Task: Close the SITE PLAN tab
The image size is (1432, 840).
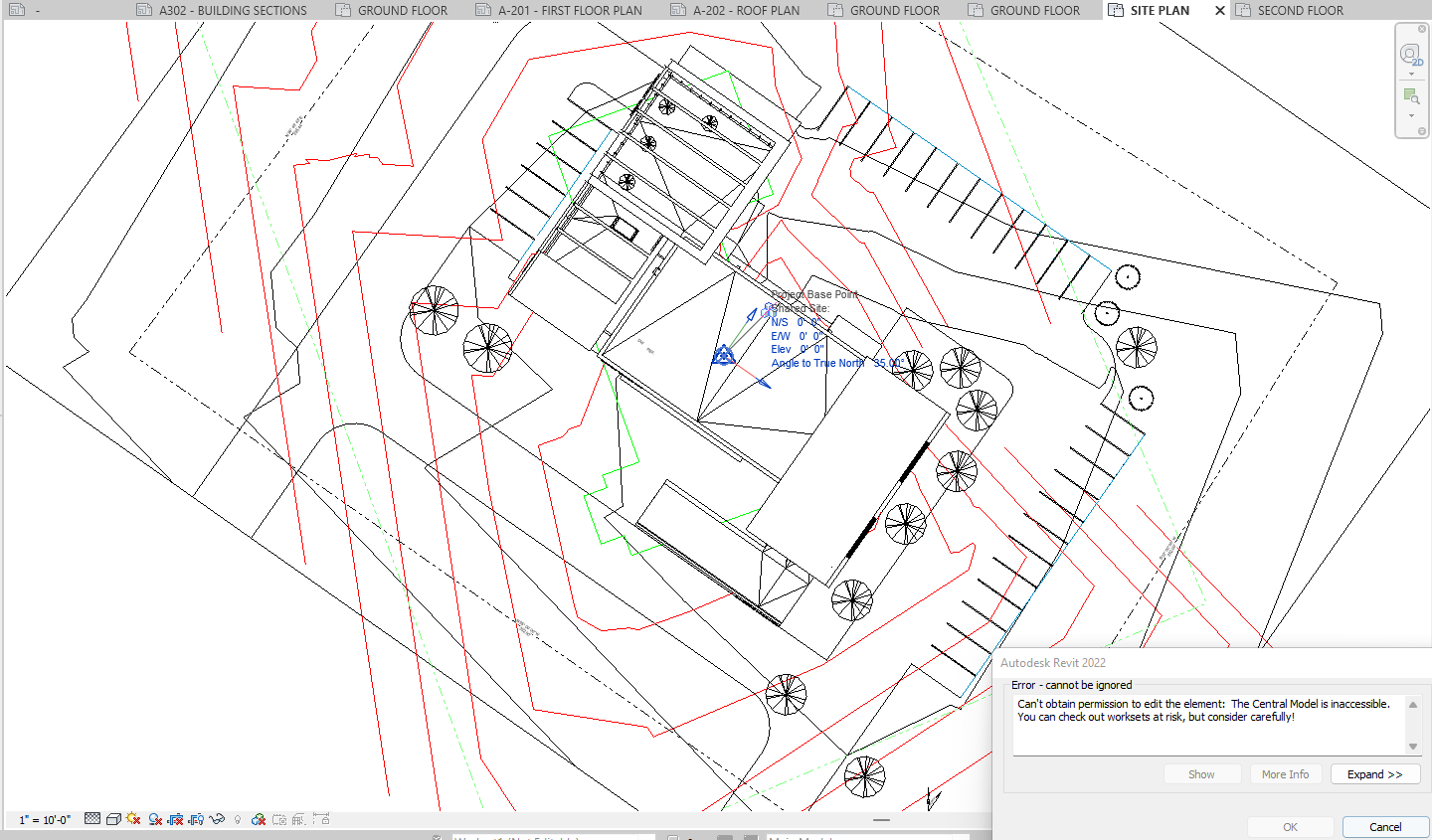Action: (x=1220, y=10)
